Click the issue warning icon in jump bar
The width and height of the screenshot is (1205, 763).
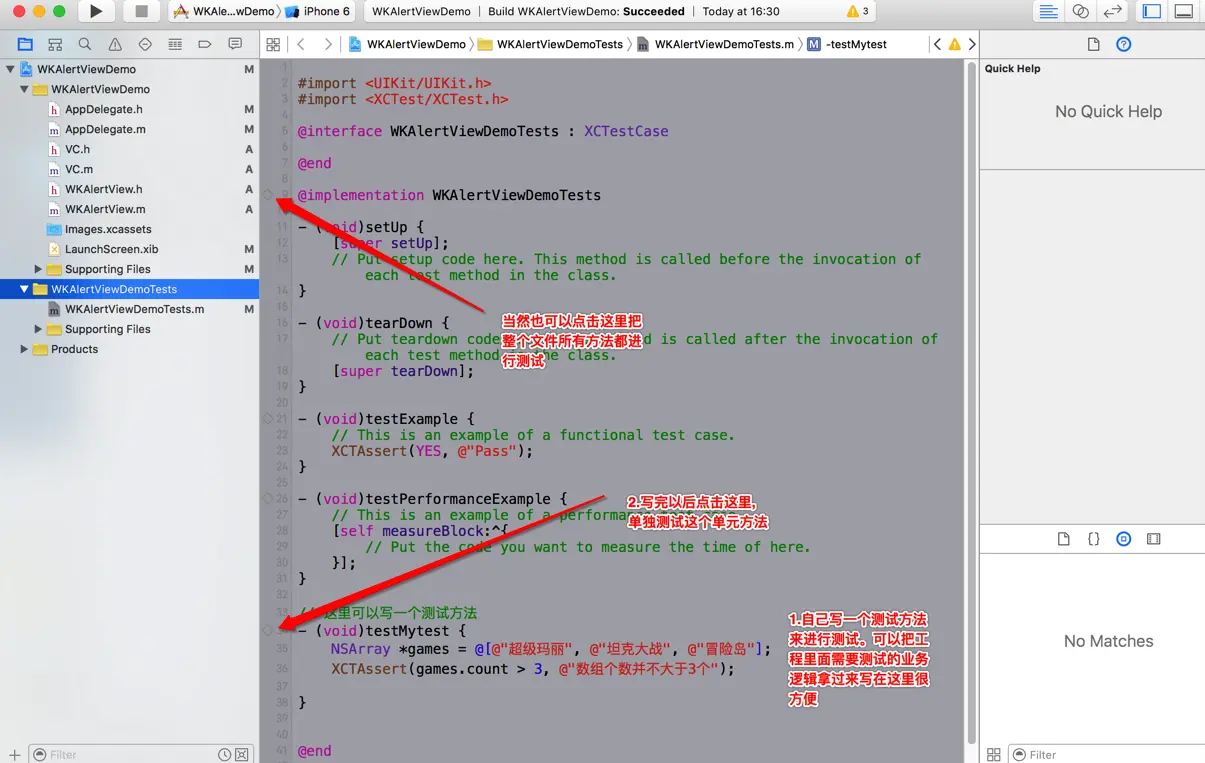pyautogui.click(x=954, y=44)
